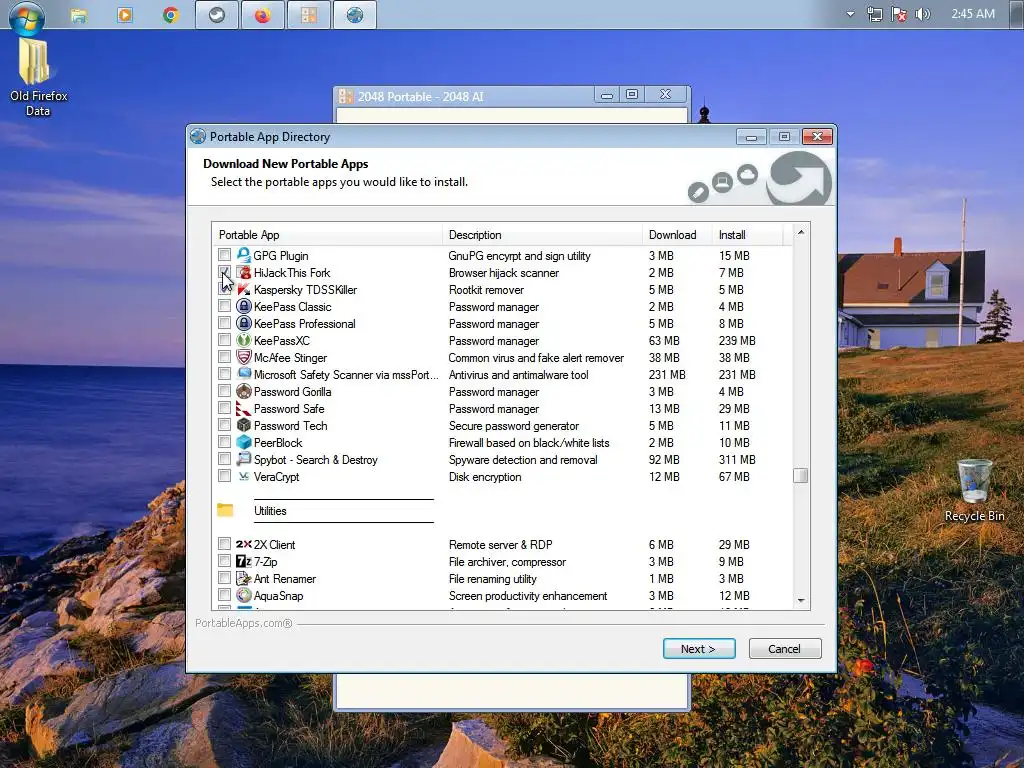Click the PeerBlock icon

pos(244,442)
